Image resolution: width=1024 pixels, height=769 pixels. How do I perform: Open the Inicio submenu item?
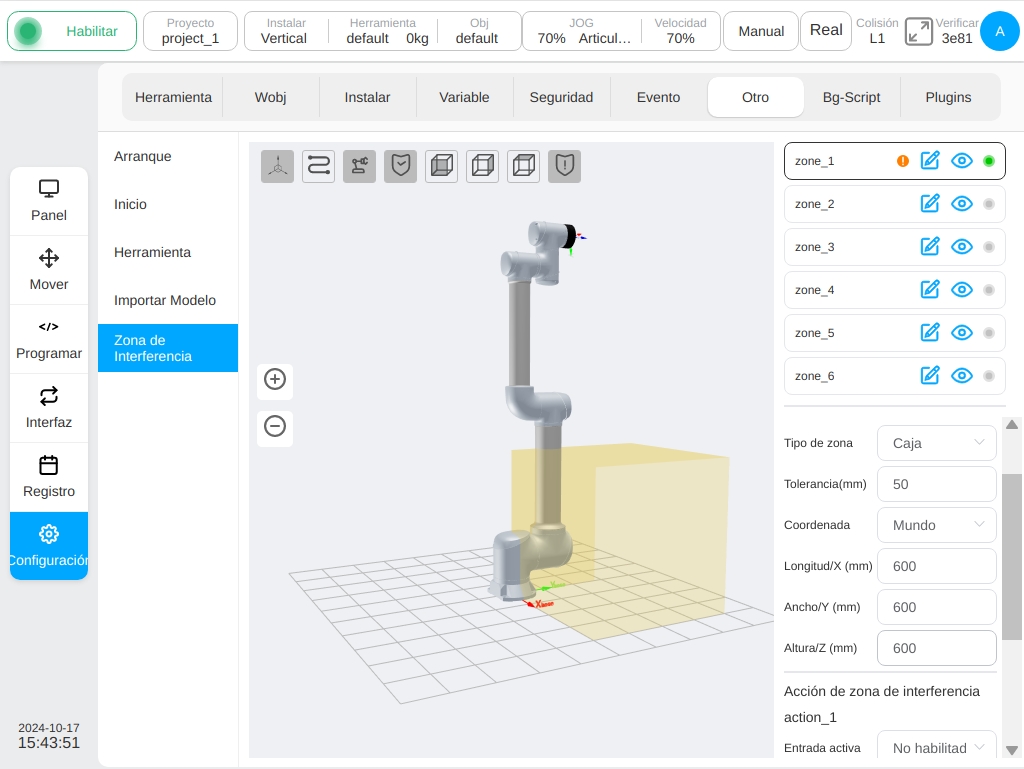pos(168,204)
